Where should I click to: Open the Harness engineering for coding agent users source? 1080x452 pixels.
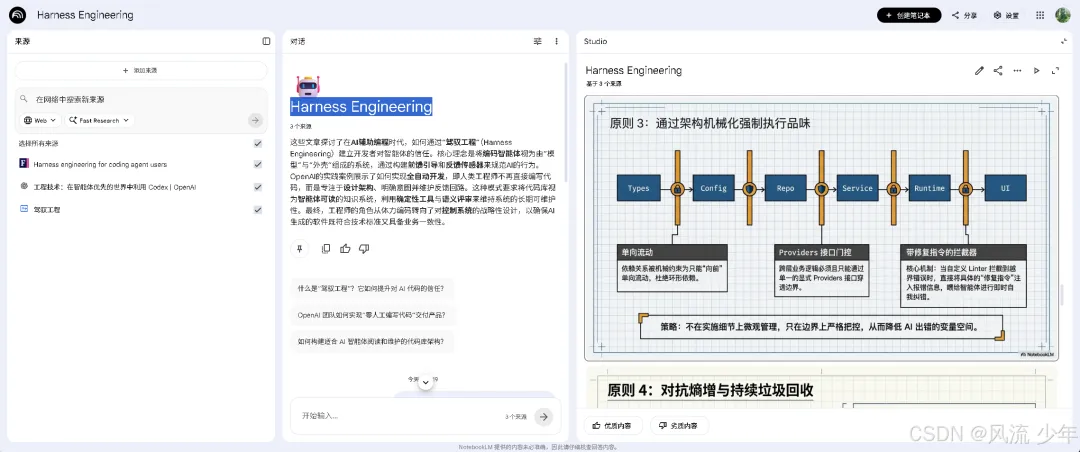coord(100,165)
